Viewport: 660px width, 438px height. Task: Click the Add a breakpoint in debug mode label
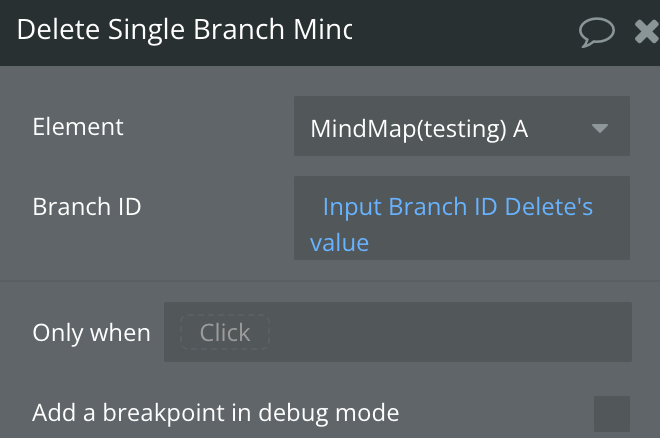tap(216, 413)
